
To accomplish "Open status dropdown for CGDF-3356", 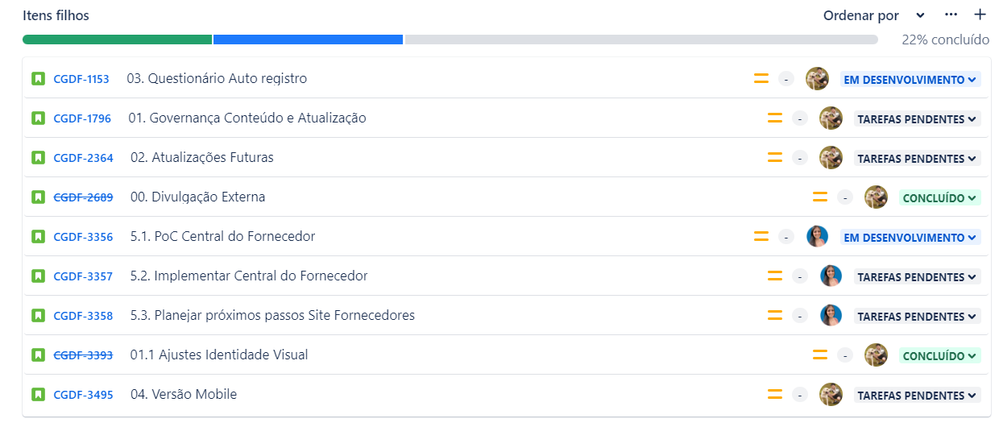I will [x=910, y=237].
